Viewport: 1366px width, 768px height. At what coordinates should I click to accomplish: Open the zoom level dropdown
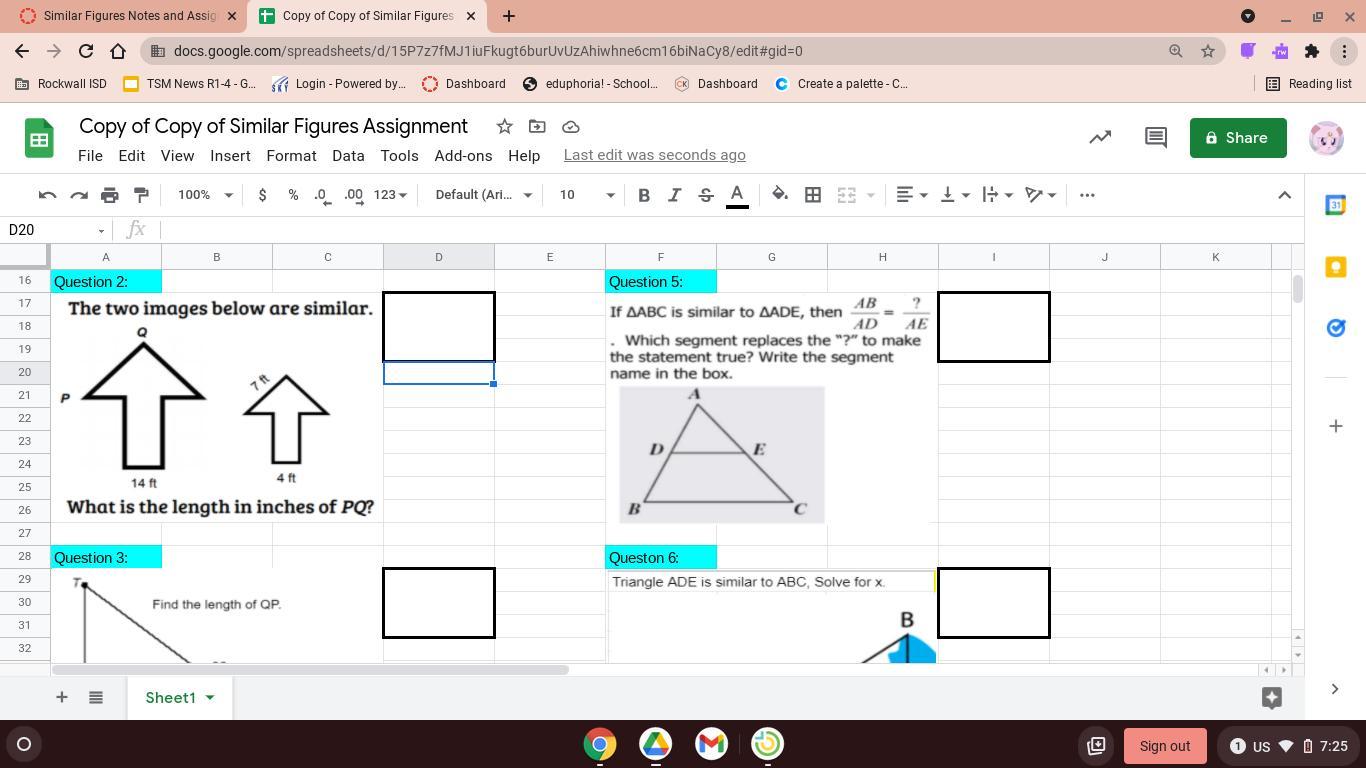tap(205, 195)
